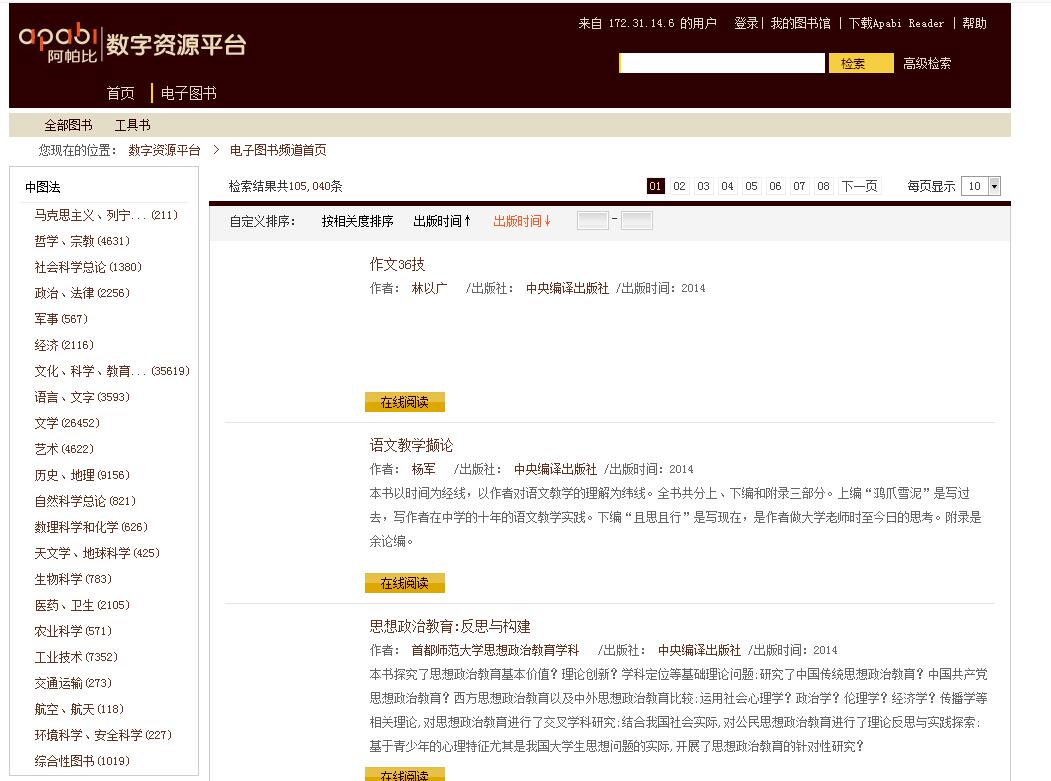Open 高级检索 advanced search
1051x781 pixels.
[927, 64]
